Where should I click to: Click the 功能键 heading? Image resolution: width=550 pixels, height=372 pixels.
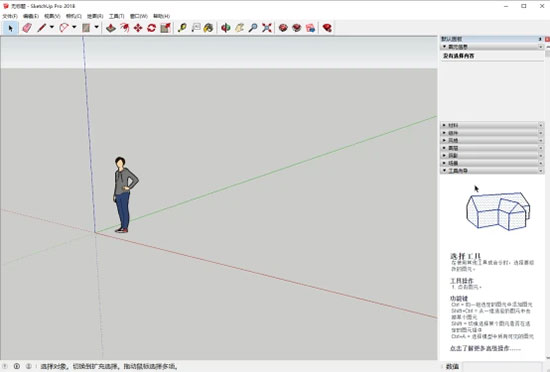pyautogui.click(x=459, y=299)
